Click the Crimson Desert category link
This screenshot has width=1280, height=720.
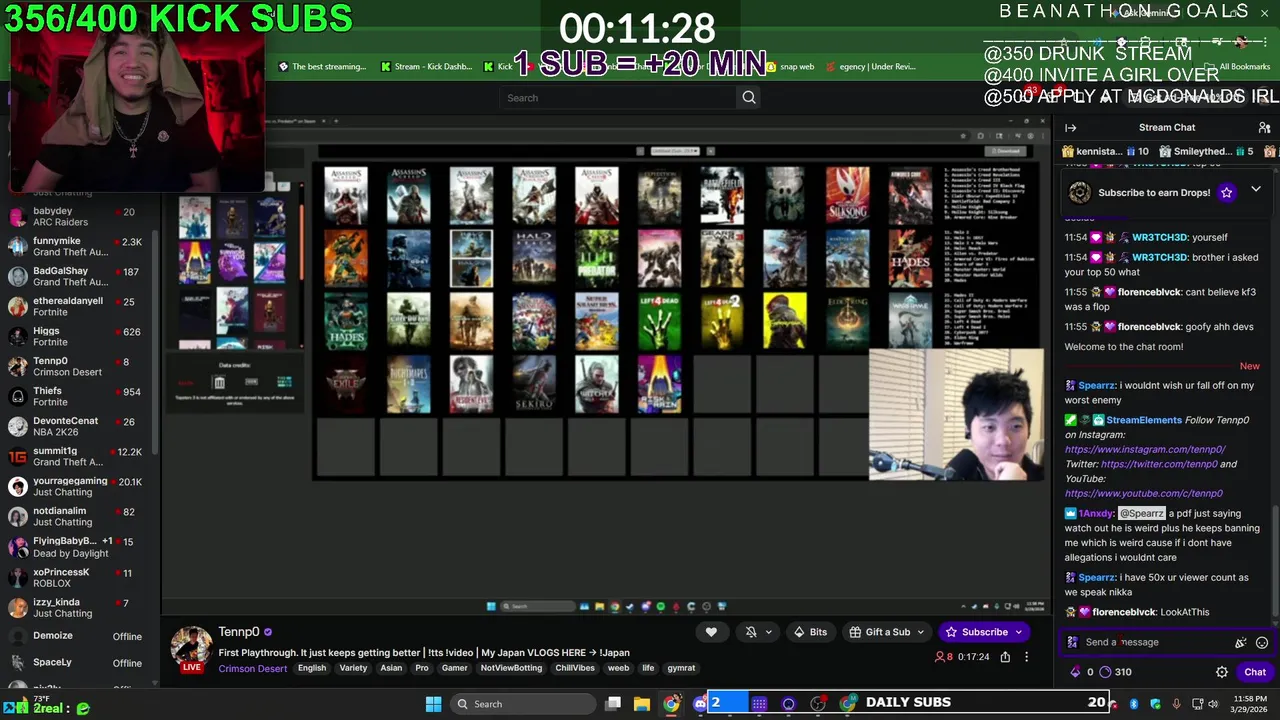[253, 668]
